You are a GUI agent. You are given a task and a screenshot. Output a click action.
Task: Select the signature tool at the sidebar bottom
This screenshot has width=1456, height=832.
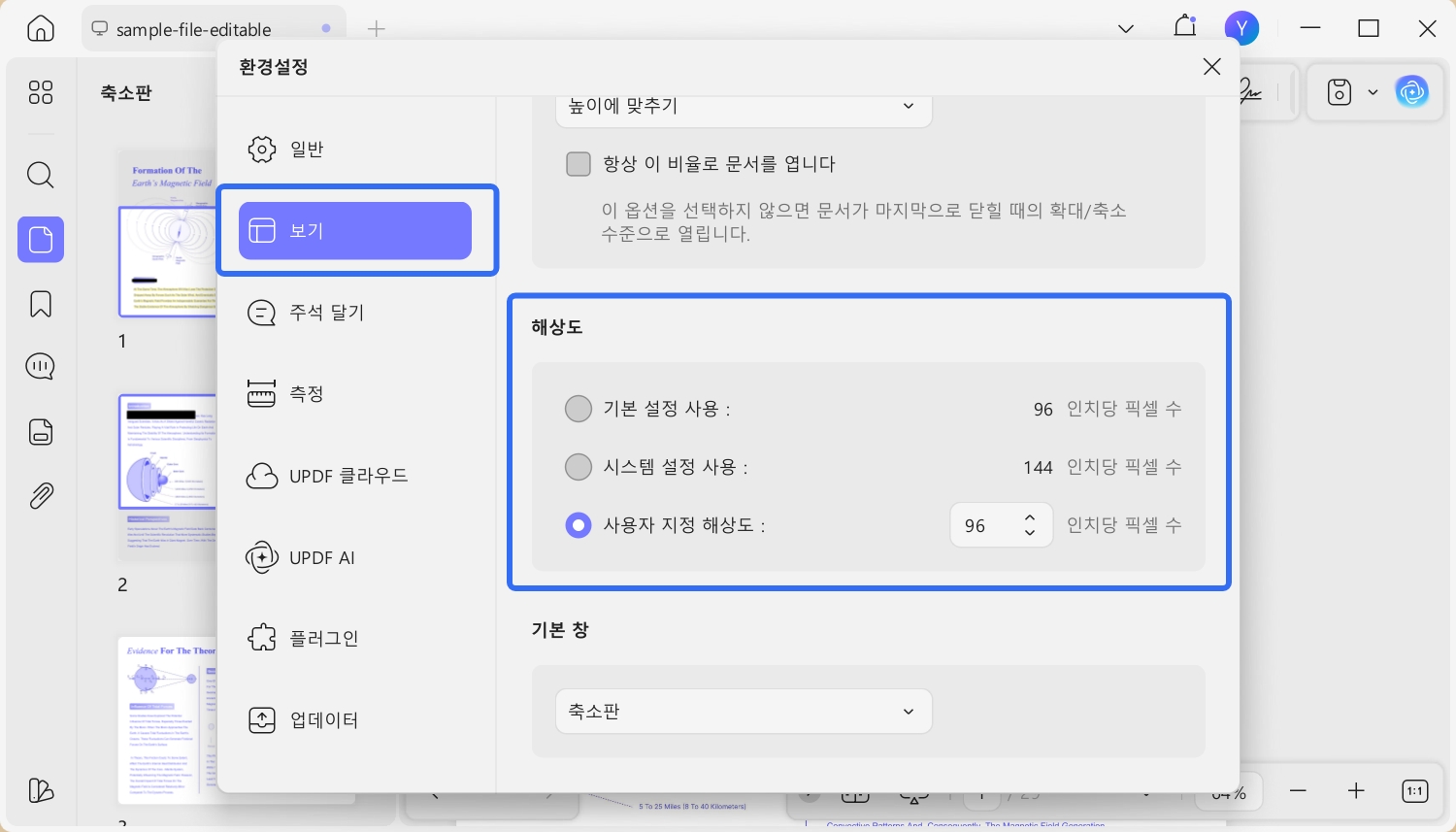pyautogui.click(x=40, y=791)
